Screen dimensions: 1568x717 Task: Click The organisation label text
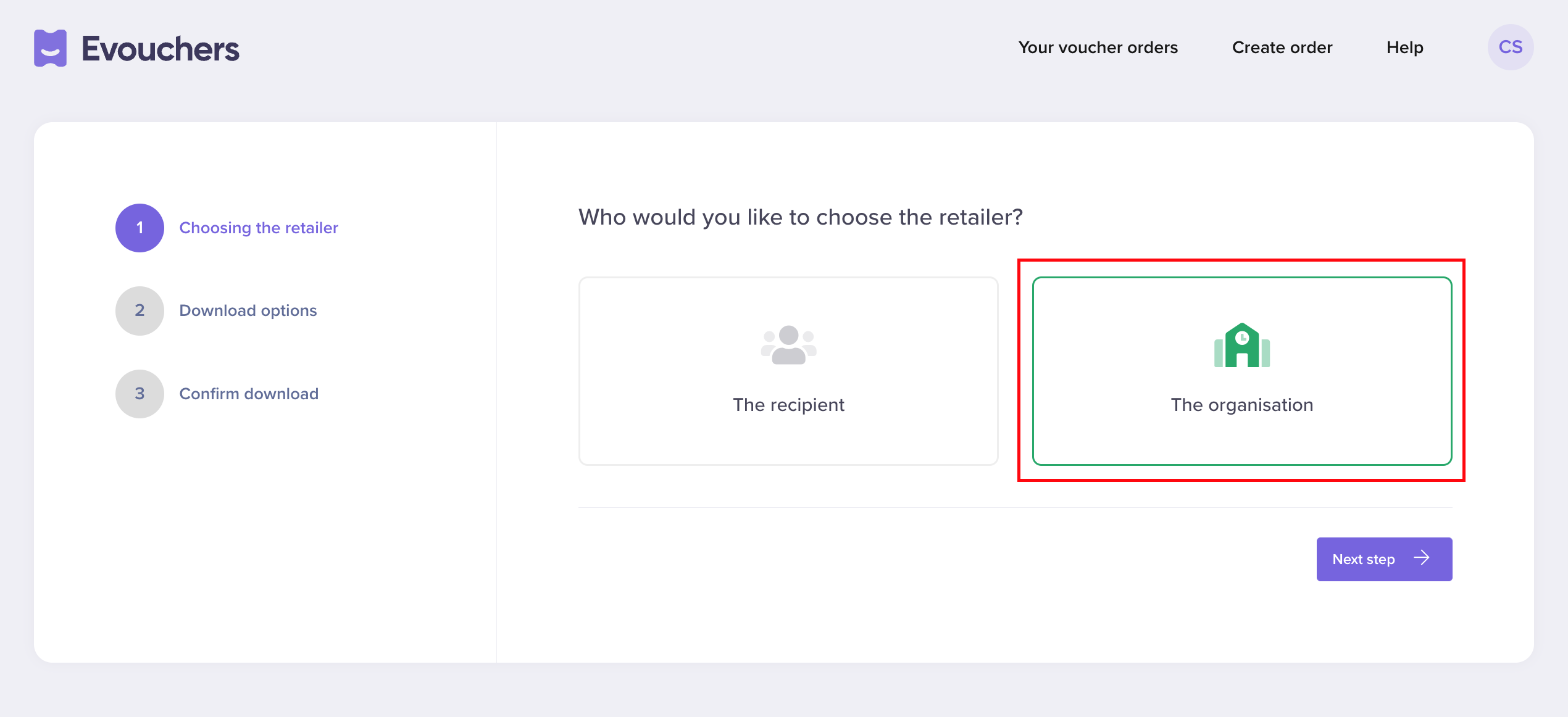click(x=1241, y=405)
